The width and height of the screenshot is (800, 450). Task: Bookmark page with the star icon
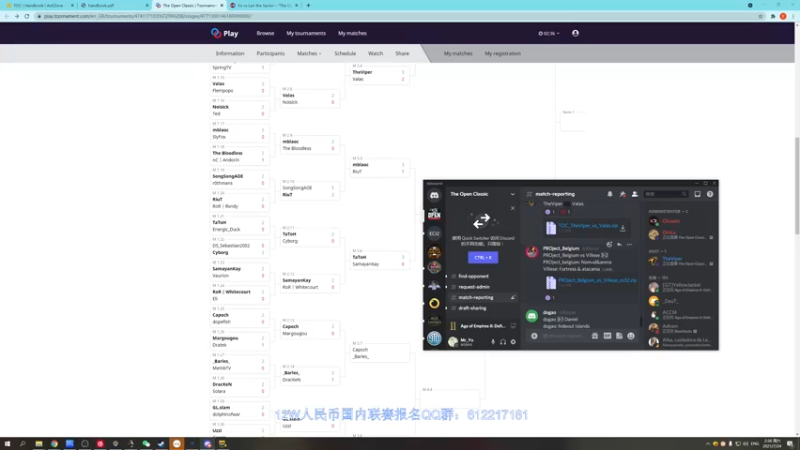760,16
